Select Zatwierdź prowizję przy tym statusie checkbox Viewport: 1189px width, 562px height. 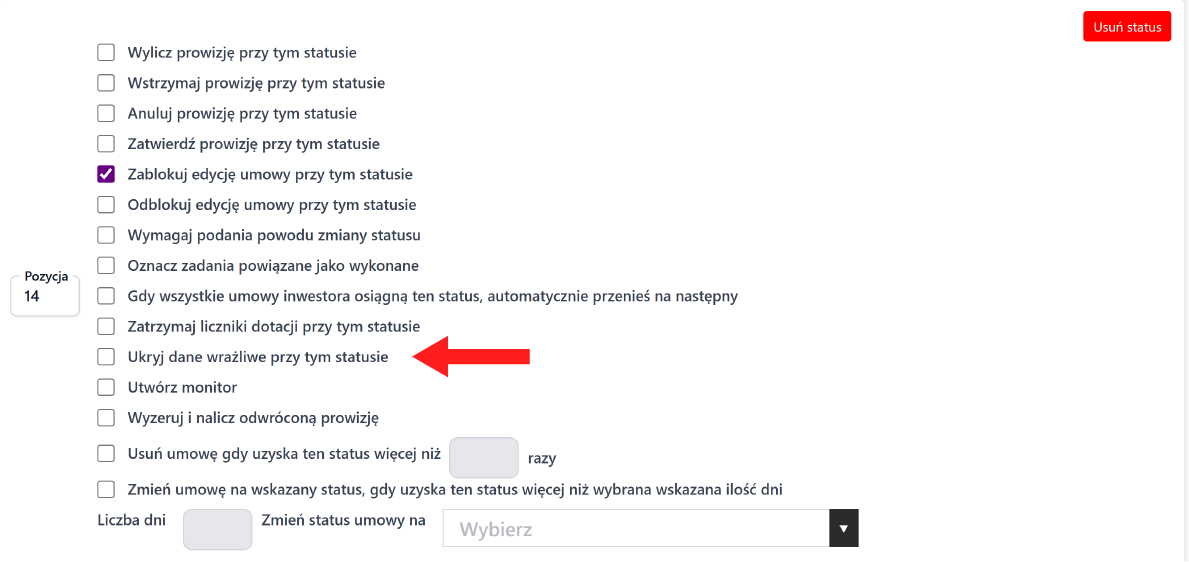tap(106, 144)
